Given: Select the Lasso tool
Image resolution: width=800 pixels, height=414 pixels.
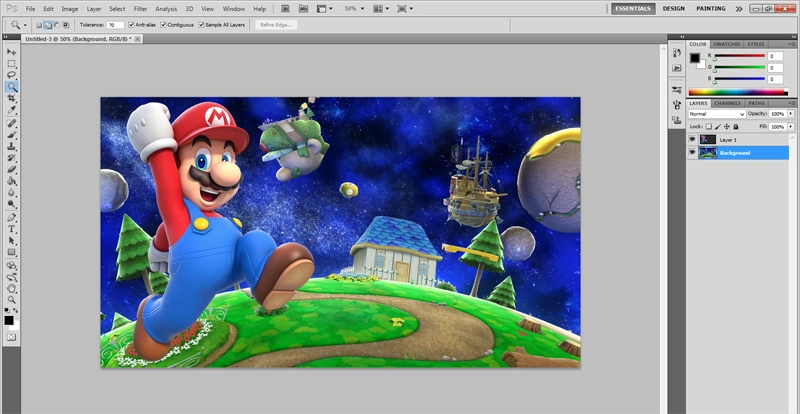Looking at the screenshot, I should click(12, 75).
